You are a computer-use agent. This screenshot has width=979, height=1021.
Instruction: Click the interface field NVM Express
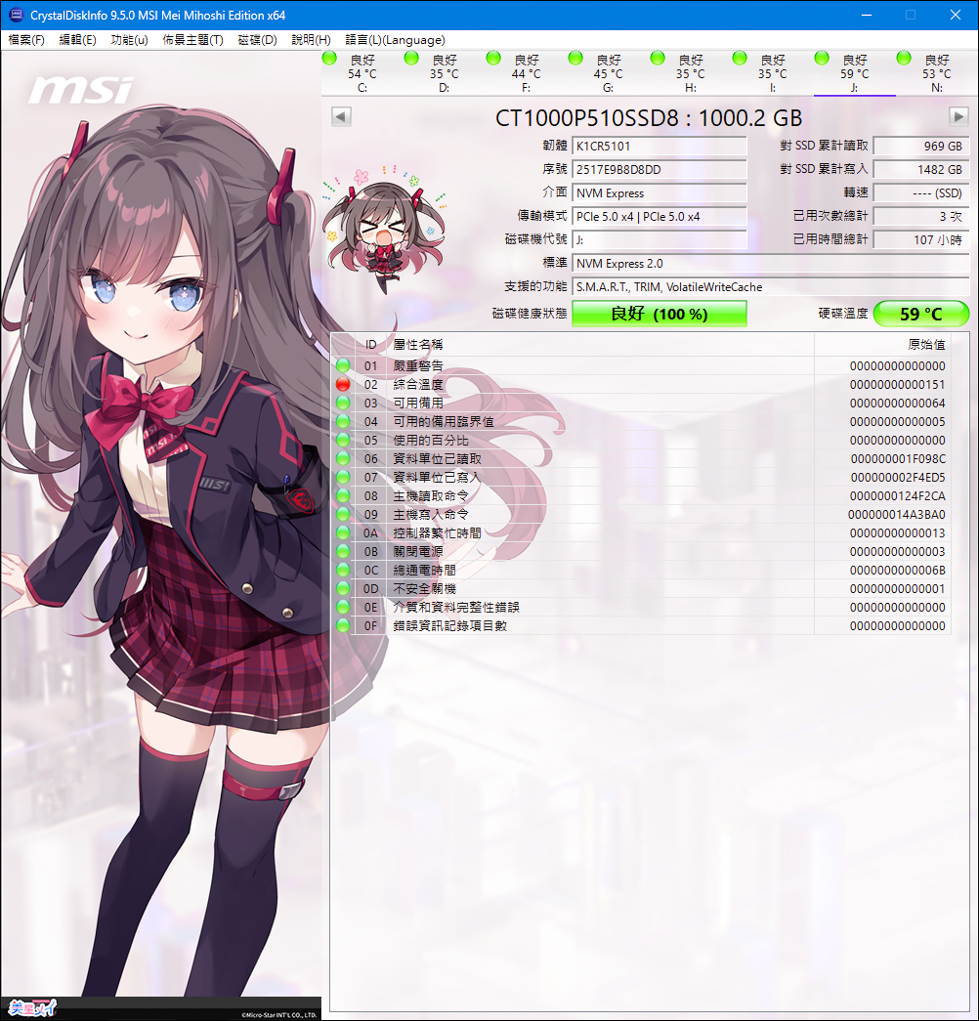659,193
